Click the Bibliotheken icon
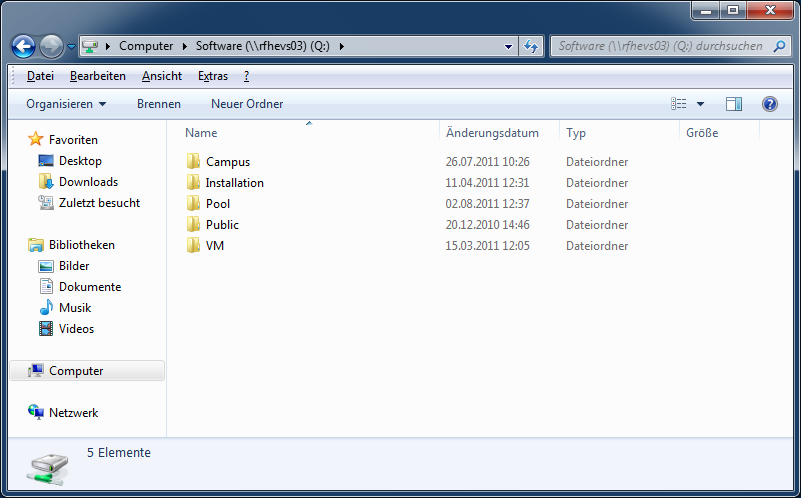 pyautogui.click(x=35, y=245)
